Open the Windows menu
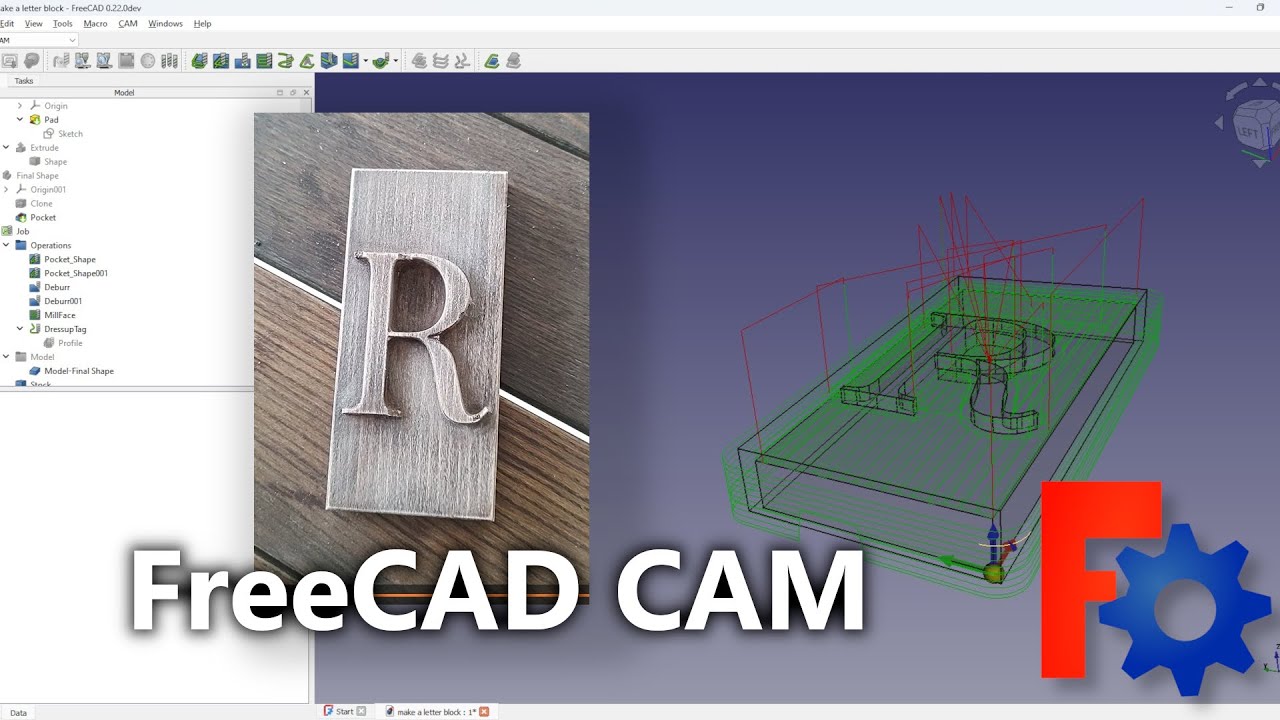1280x720 pixels. 165,23
